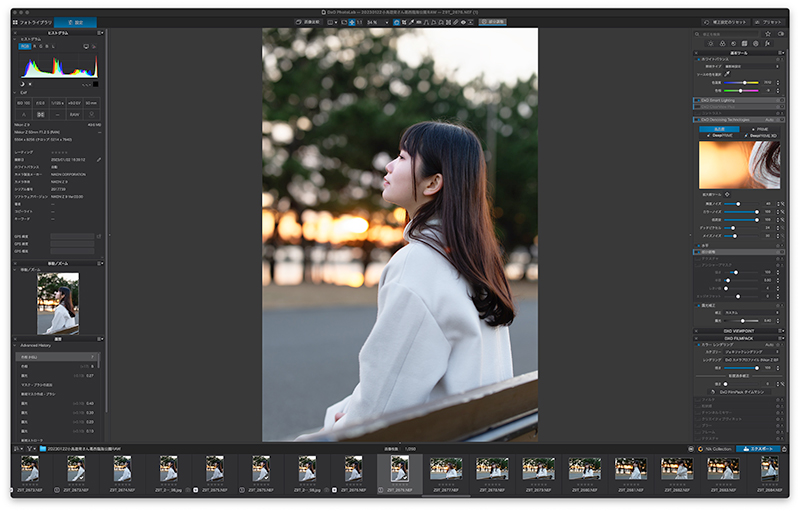Set zoom to 1:1 in toolbar
Screen dimensions: 800x511
pyautogui.click(x=359, y=22)
